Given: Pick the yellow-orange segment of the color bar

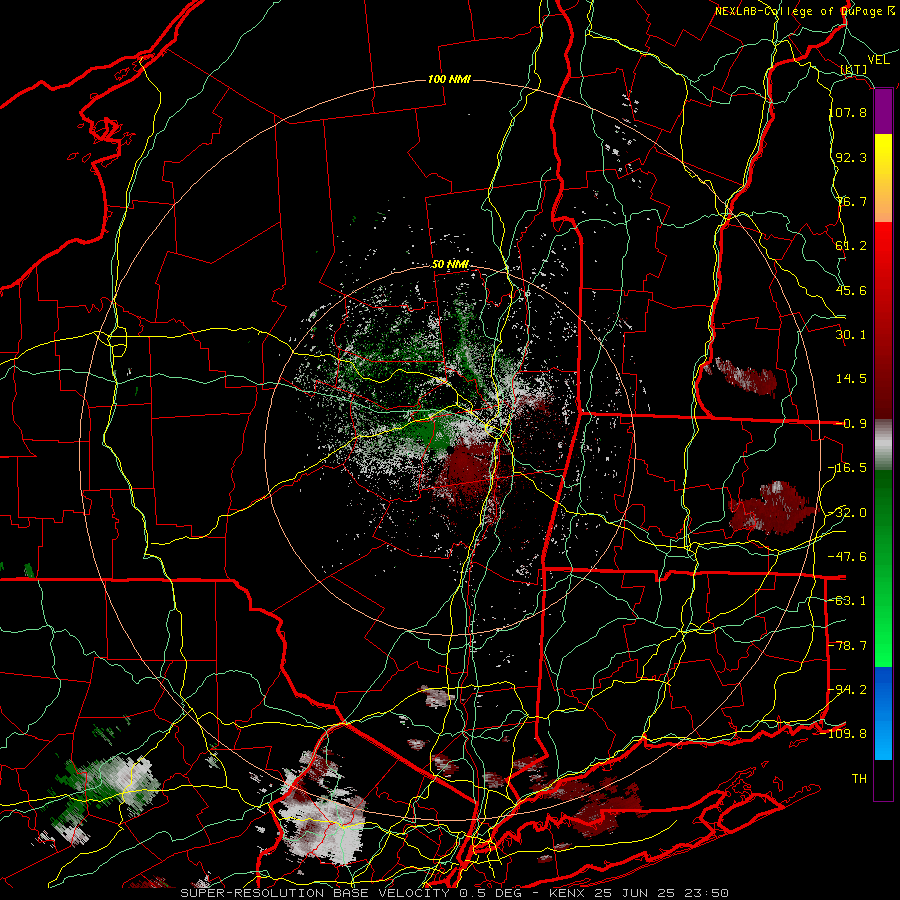Looking at the screenshot, I should coord(883,178).
